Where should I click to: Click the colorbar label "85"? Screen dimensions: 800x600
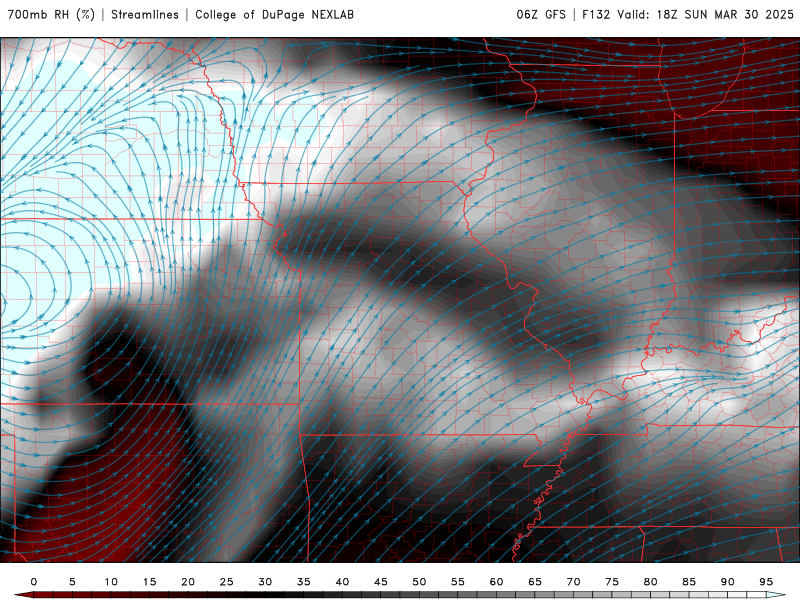pyautogui.click(x=689, y=582)
